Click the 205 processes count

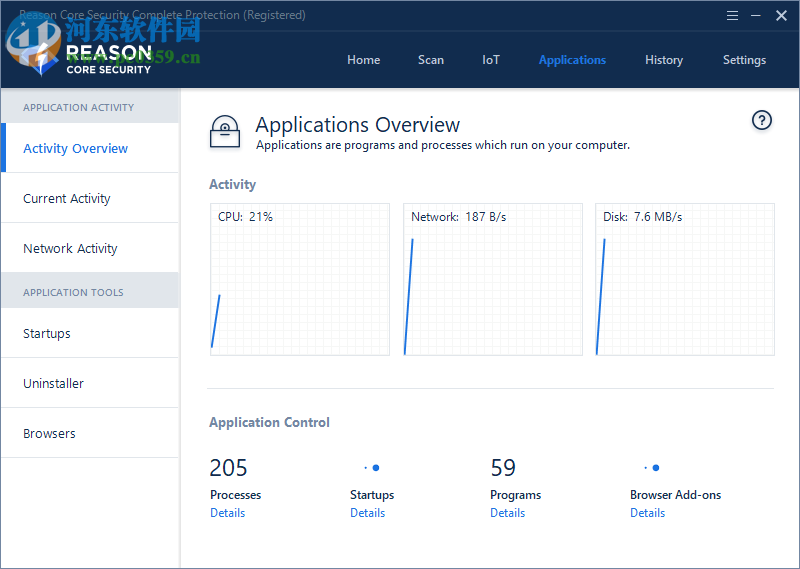click(x=228, y=467)
